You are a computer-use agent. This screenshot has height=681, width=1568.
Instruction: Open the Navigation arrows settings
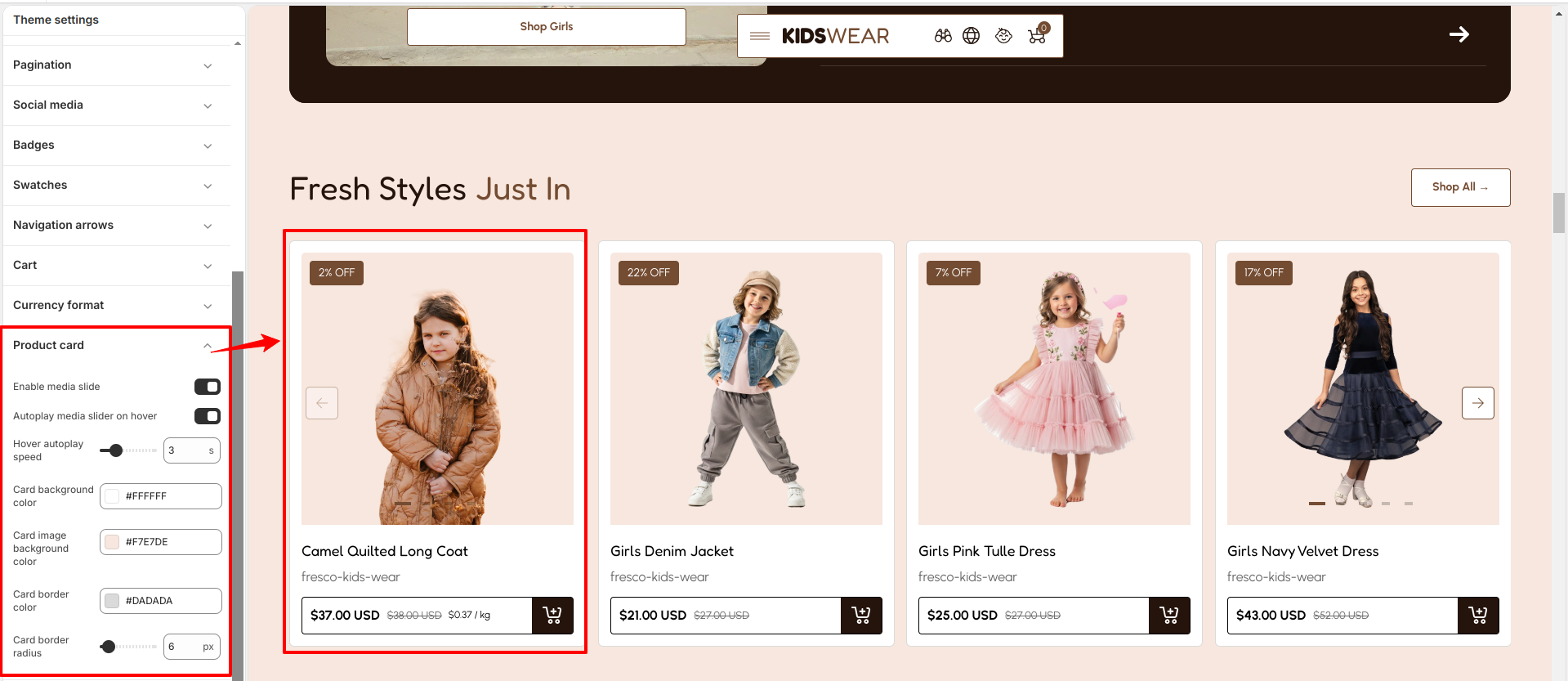(116, 226)
